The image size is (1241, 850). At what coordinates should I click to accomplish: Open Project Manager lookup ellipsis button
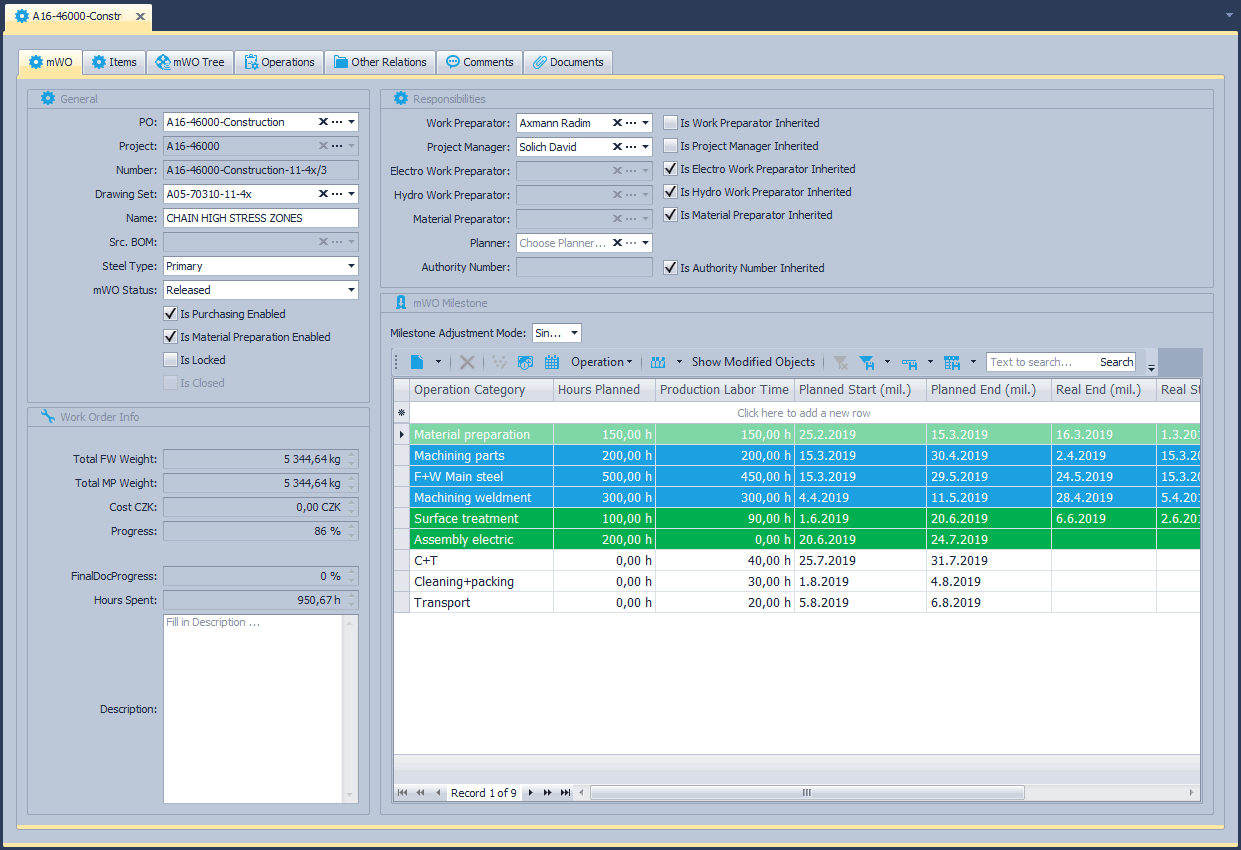(x=630, y=147)
